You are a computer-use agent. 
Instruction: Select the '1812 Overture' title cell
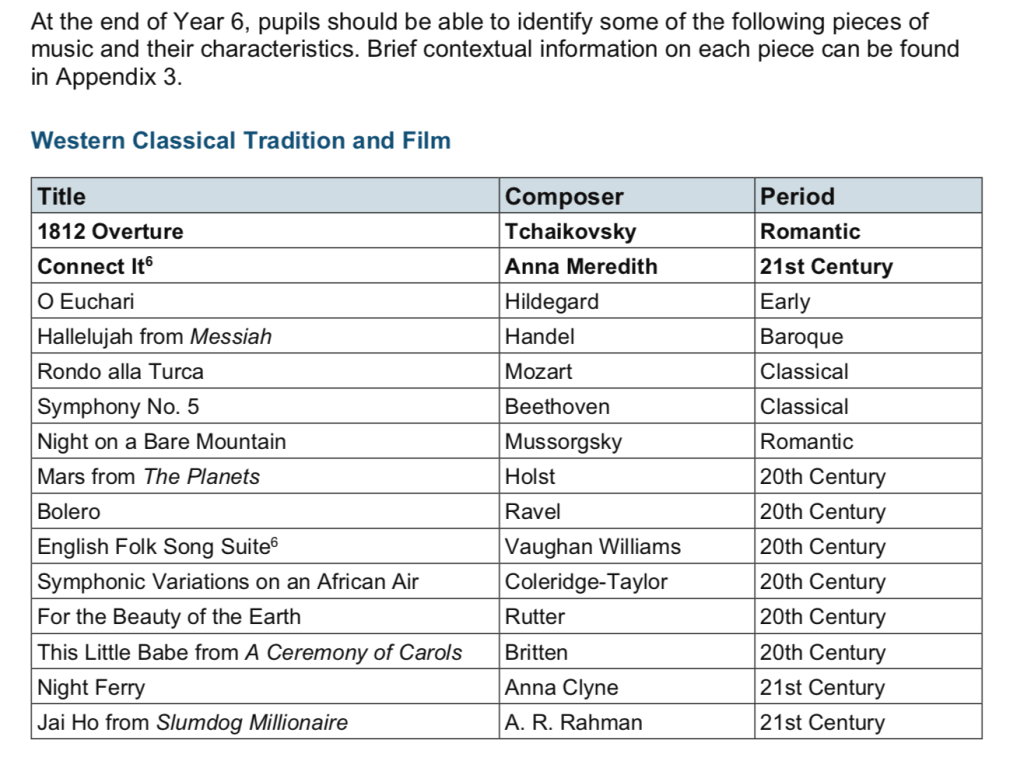(110, 232)
